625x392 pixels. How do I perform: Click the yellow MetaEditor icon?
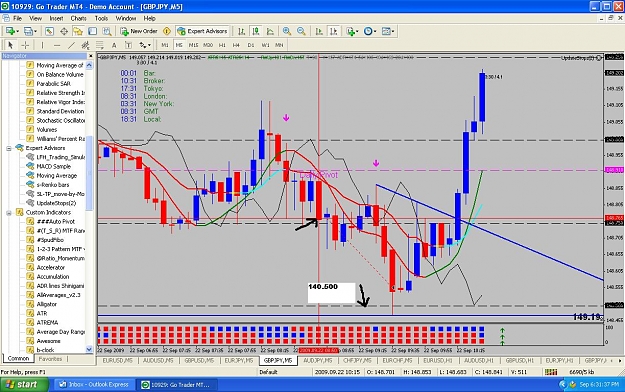pos(167,31)
